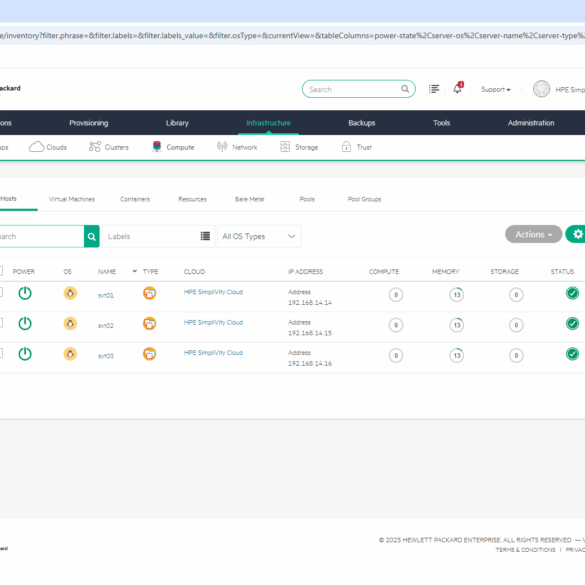Select the Compute icon in submenu
Screen dimensions: 585x585
coord(157,147)
